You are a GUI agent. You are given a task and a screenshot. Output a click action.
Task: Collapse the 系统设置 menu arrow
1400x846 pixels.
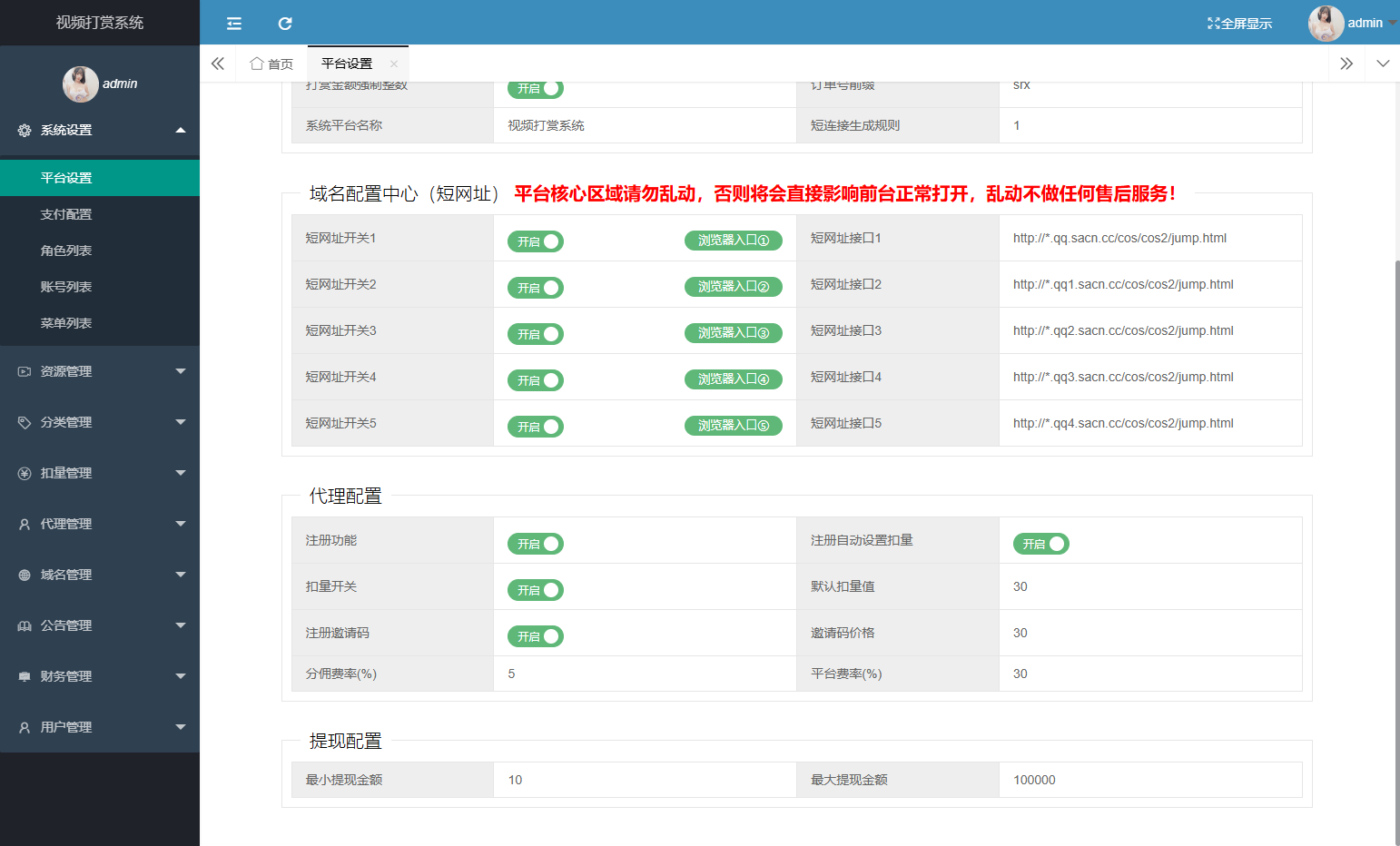tap(181, 131)
